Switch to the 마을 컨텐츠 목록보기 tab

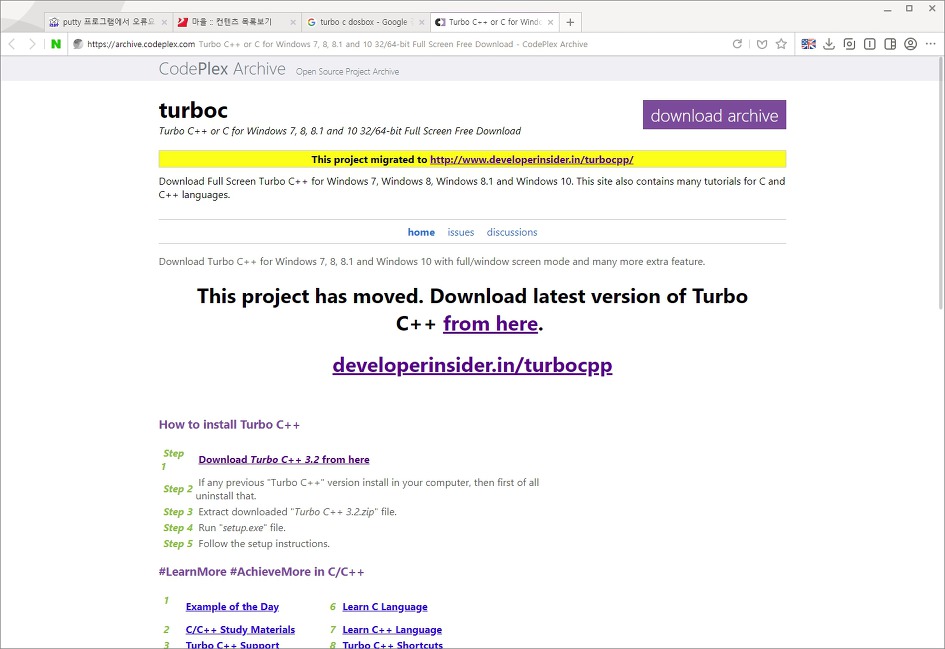tap(236, 22)
